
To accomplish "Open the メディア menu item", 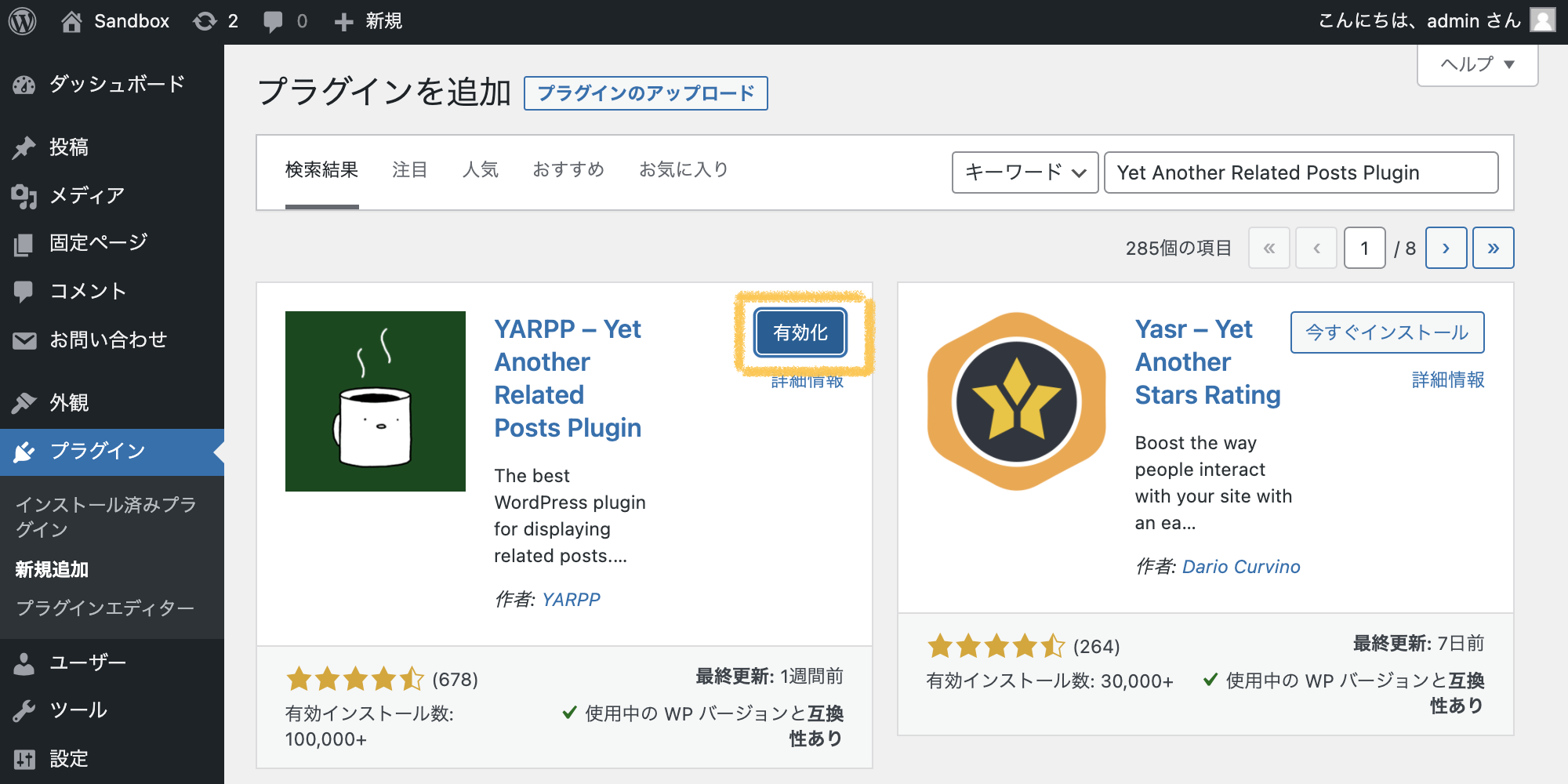I will pyautogui.click(x=112, y=196).
